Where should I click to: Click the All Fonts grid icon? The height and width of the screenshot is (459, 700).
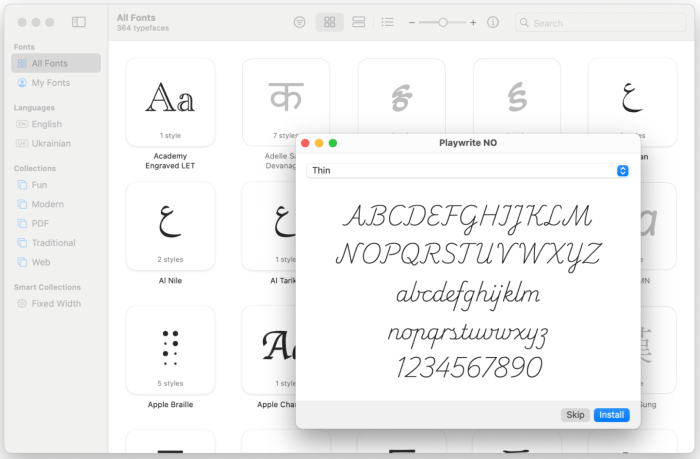tap(22, 63)
